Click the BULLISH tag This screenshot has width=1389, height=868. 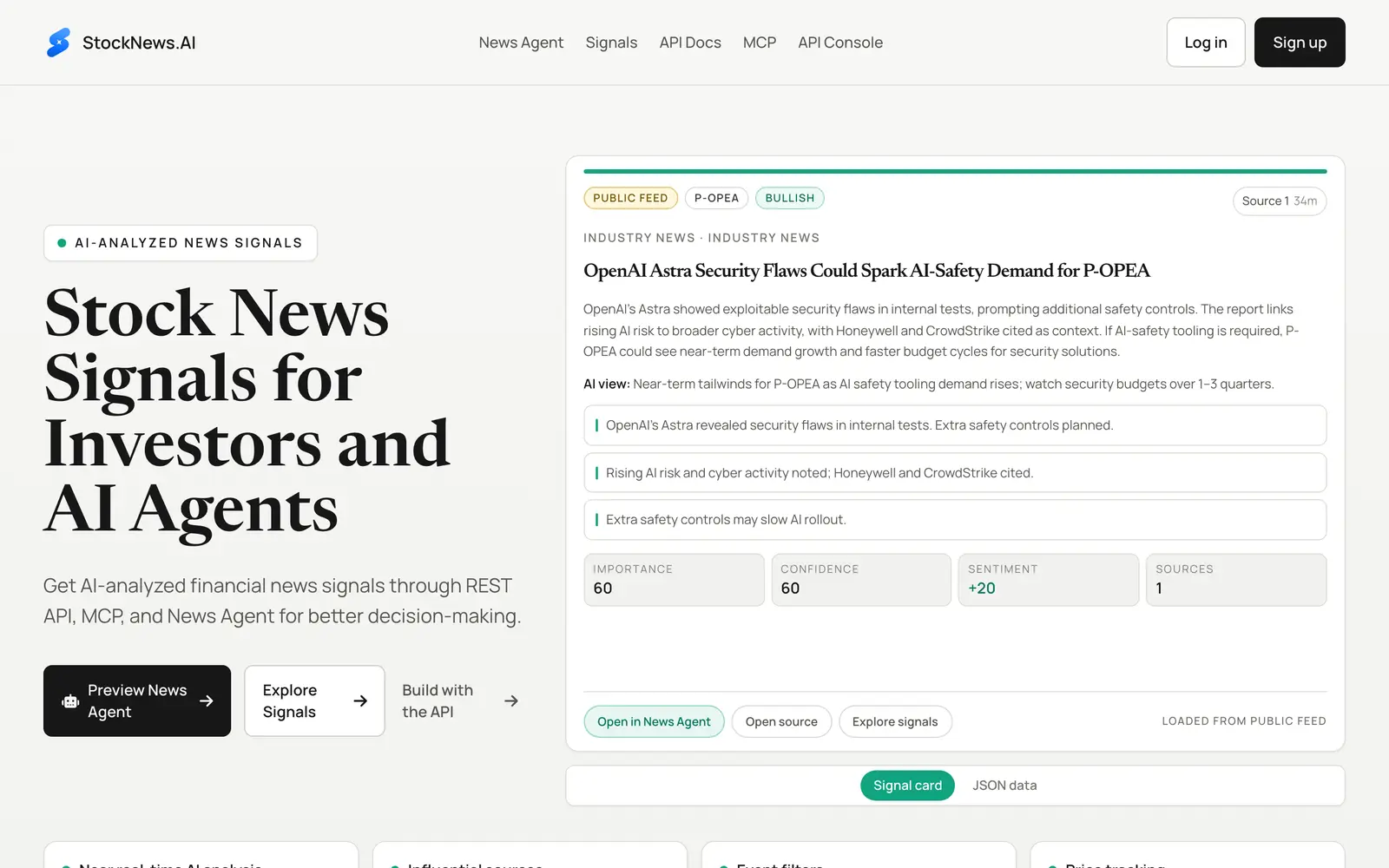(x=790, y=198)
